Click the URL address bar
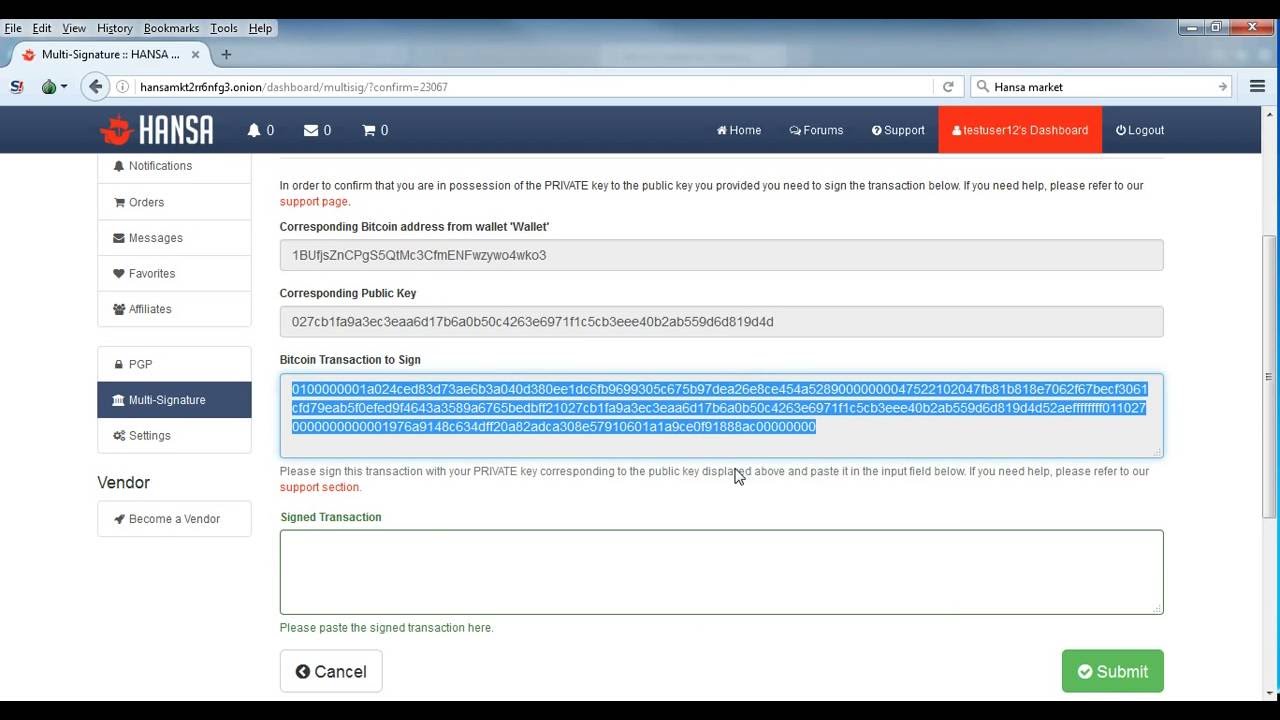This screenshot has height=720, width=1280. (535, 87)
